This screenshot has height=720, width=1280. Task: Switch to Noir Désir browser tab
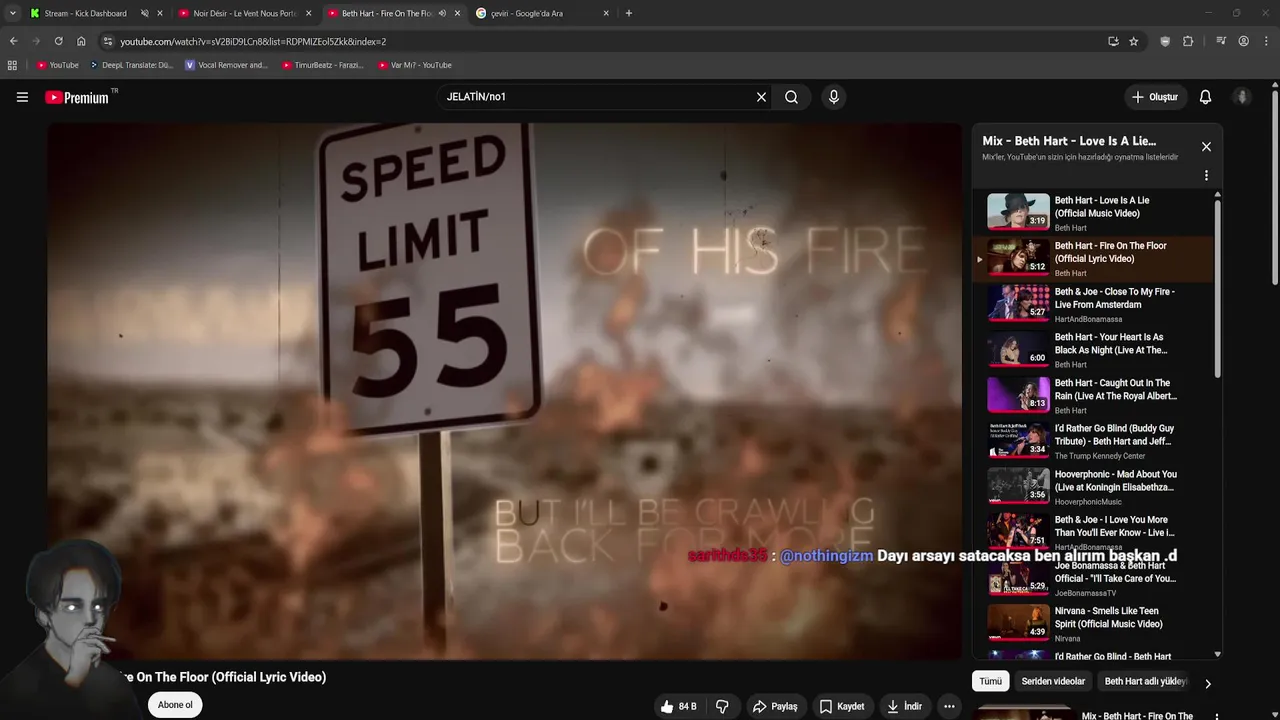(244, 13)
